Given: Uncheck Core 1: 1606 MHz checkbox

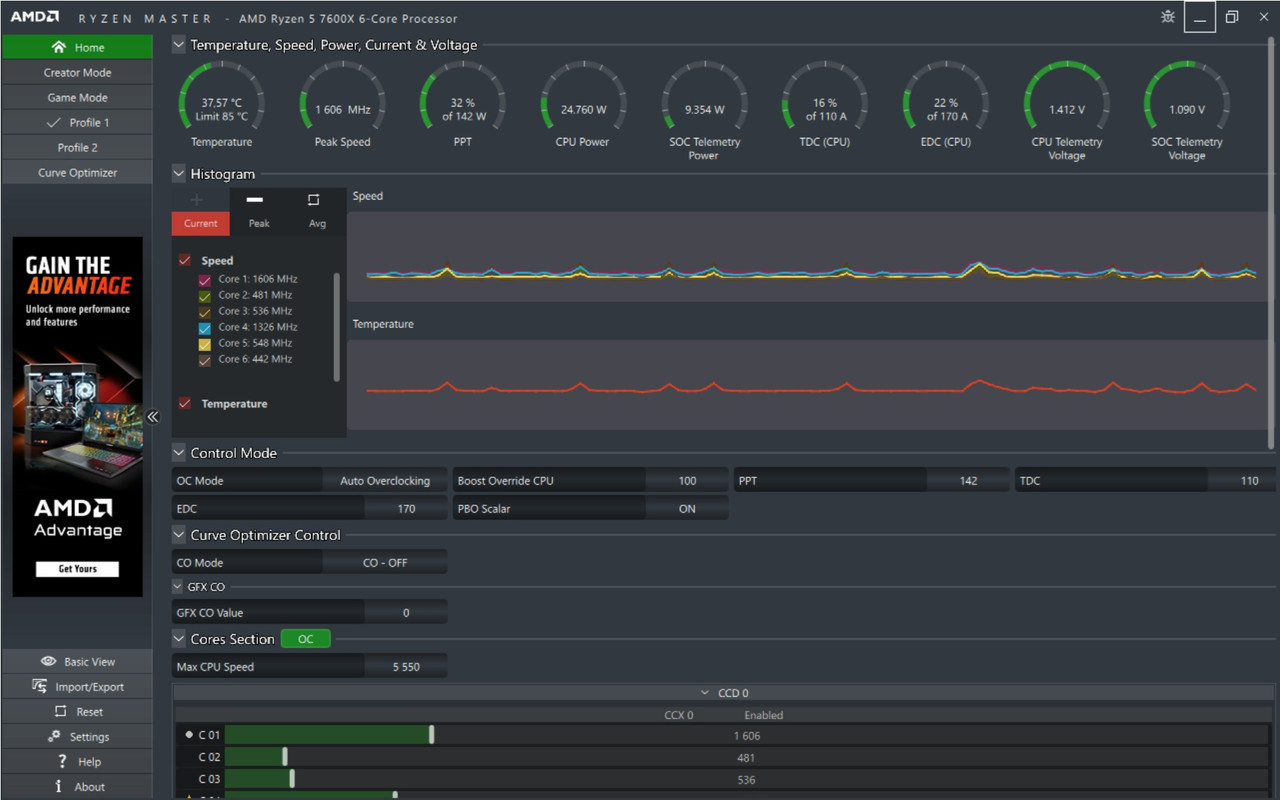Looking at the screenshot, I should 205,280.
